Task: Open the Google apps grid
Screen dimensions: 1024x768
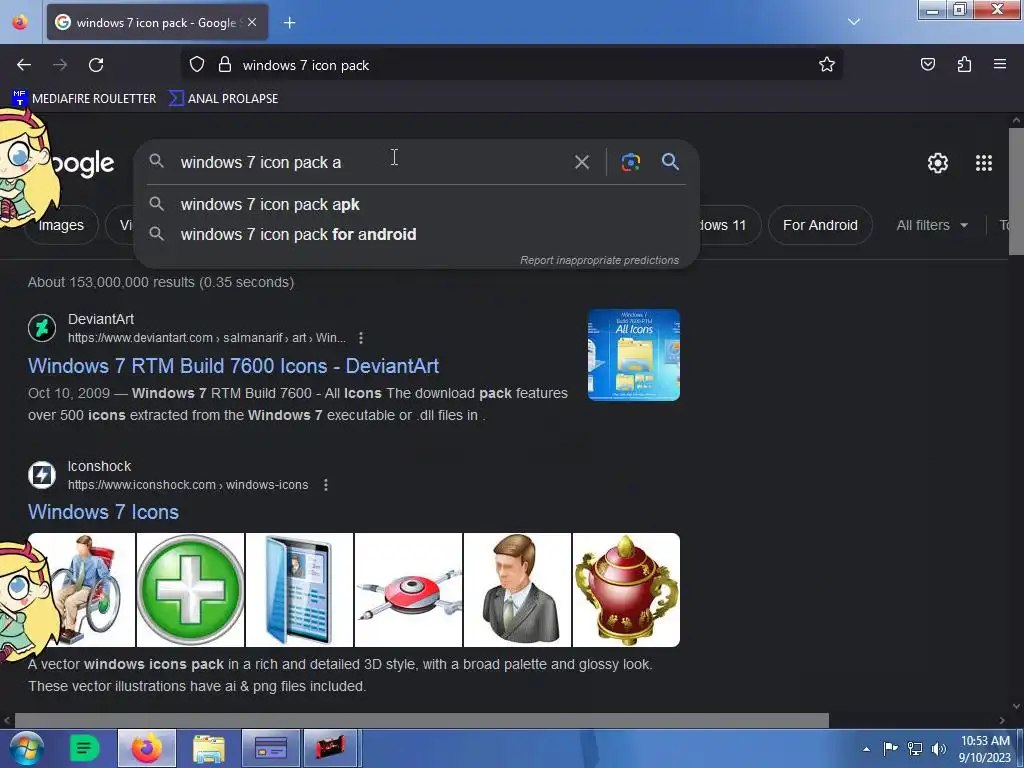Action: 984,163
